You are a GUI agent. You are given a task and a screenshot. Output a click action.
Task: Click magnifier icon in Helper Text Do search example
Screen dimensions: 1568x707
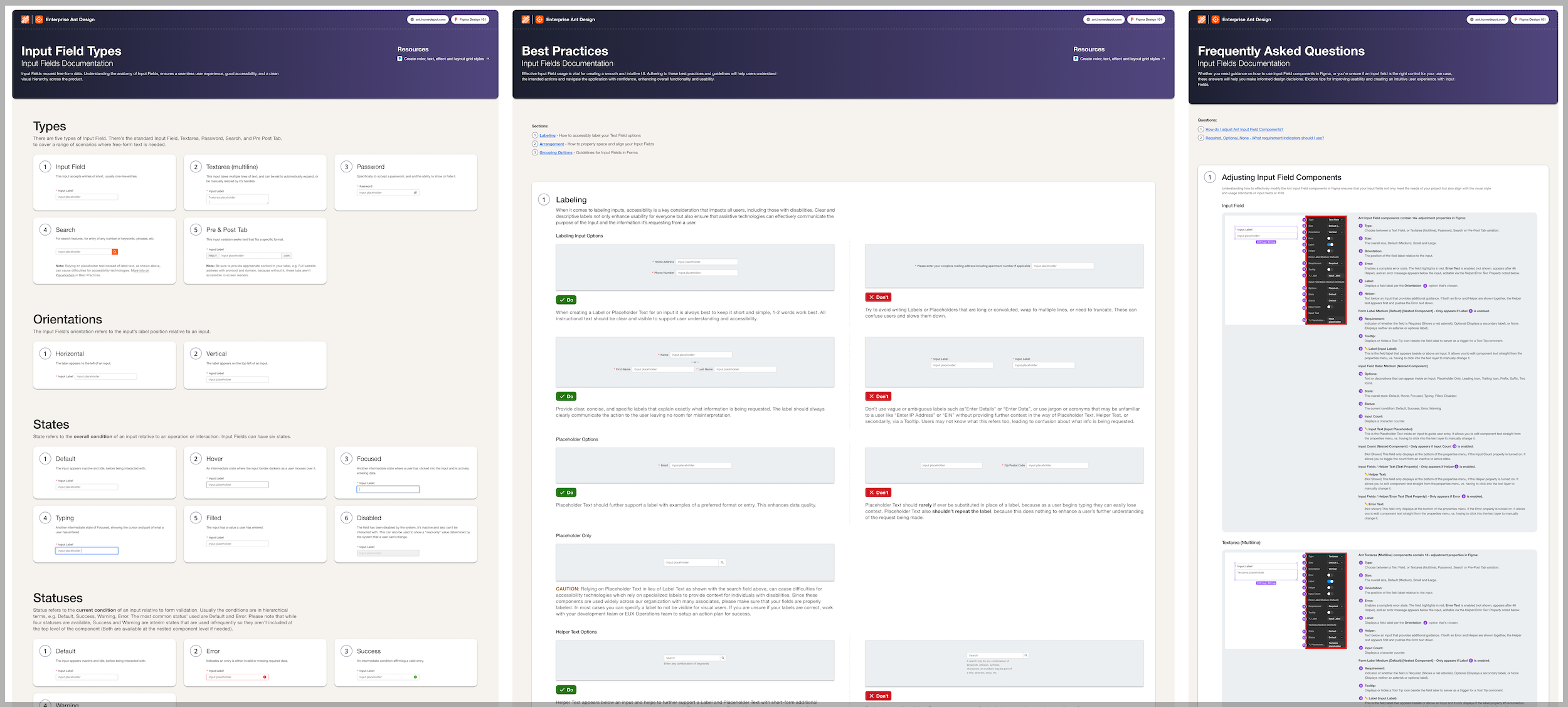tap(723, 657)
